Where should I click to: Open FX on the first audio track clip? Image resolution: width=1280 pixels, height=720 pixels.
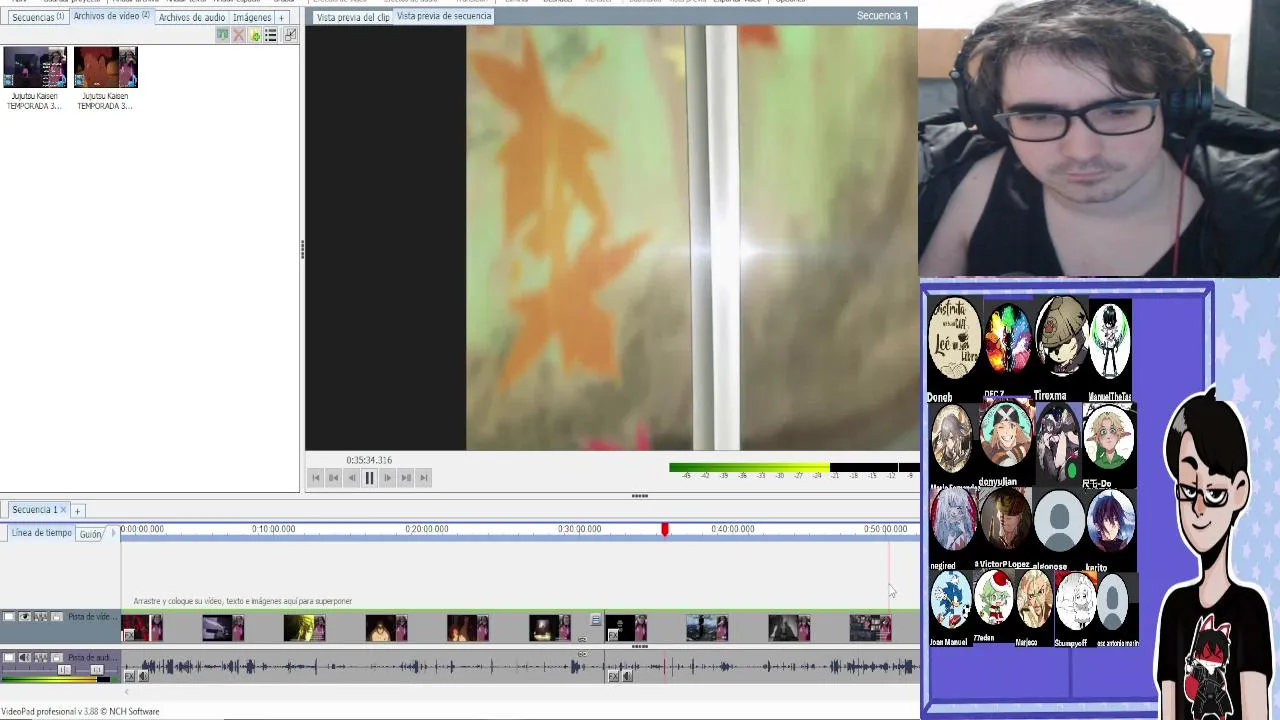point(129,676)
